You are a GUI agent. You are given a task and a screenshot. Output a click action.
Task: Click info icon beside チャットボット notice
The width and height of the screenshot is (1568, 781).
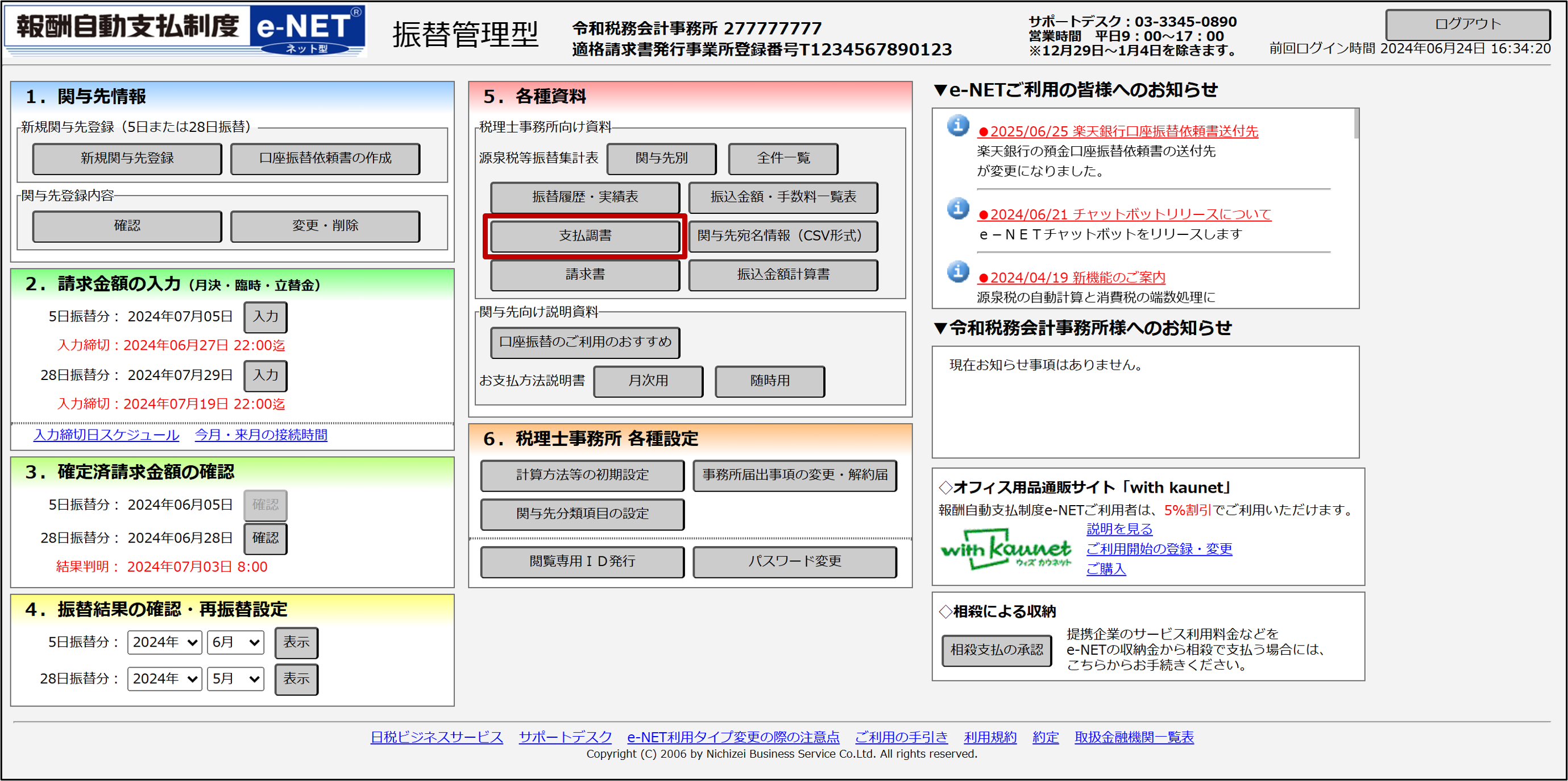(957, 209)
